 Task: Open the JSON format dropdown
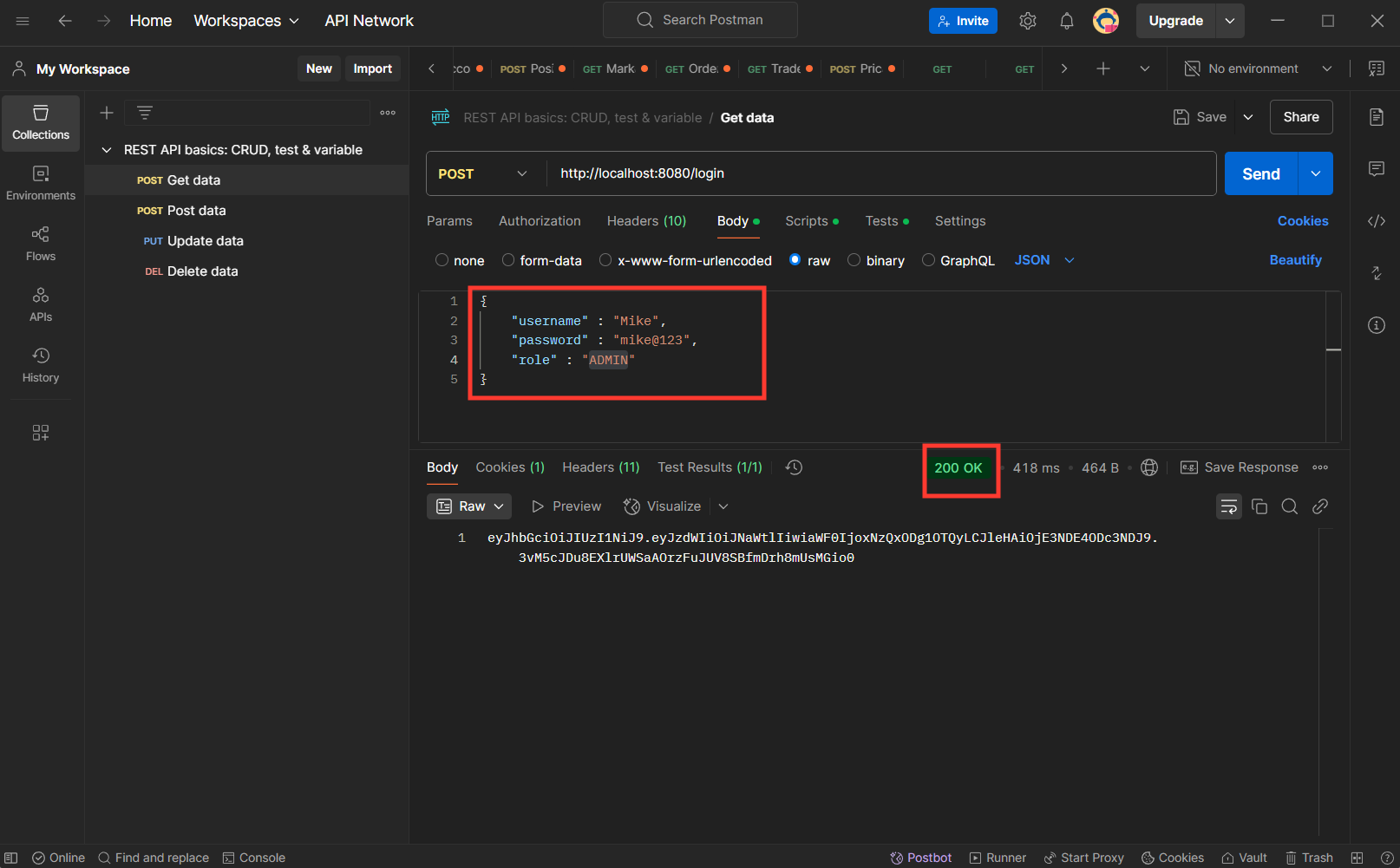(x=1044, y=260)
